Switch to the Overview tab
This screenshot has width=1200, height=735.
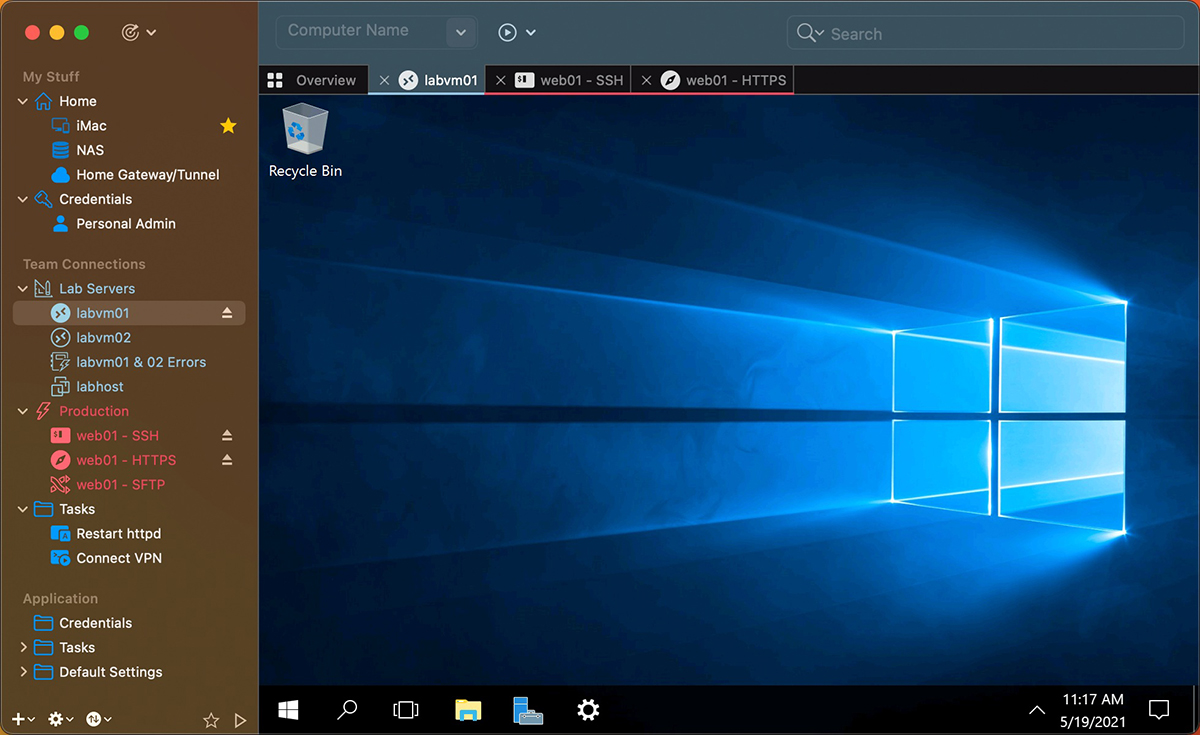tap(325, 80)
